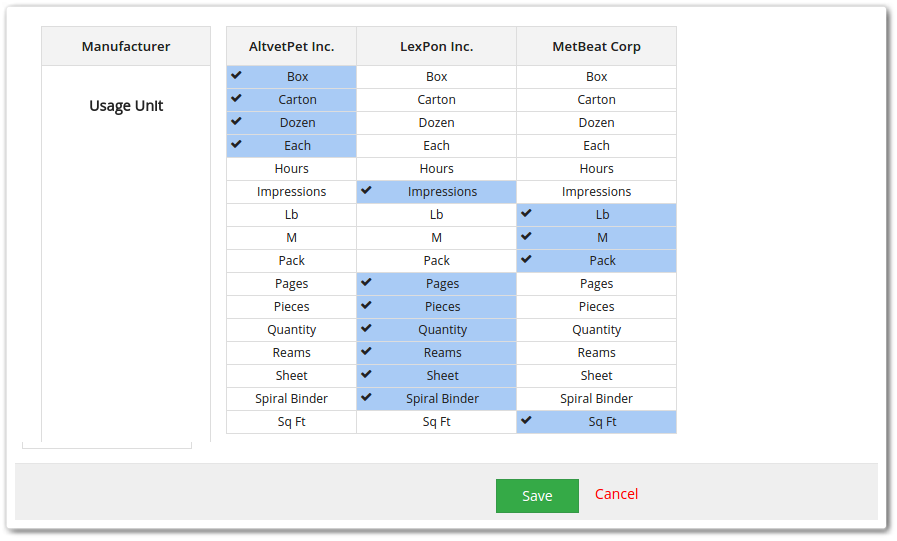Screen dimensions: 897x541
Task: Select Pieces under AltvetPet Inc.
Action: click(291, 307)
